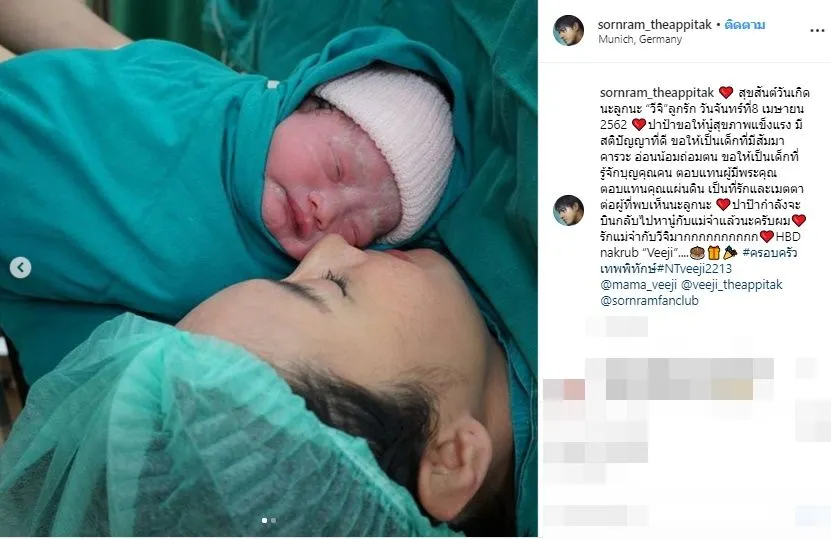This screenshot has width=831, height=539.
Task: Open the Munich, Germany location link
Action: tap(640, 39)
